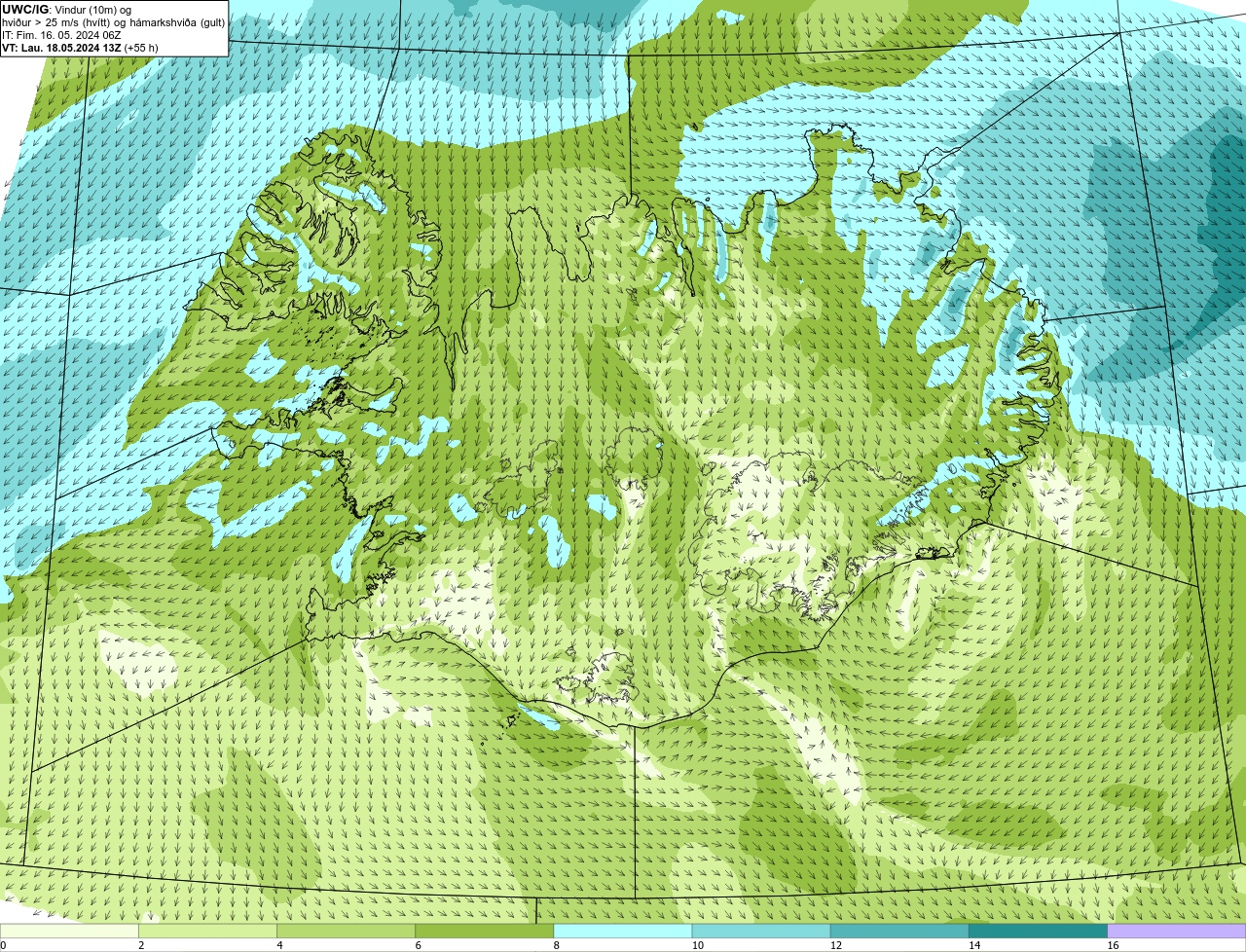Viewport: 1246px width, 952px height.
Task: Select the medium green 4–6 m/s legend swatch
Action: point(346,931)
